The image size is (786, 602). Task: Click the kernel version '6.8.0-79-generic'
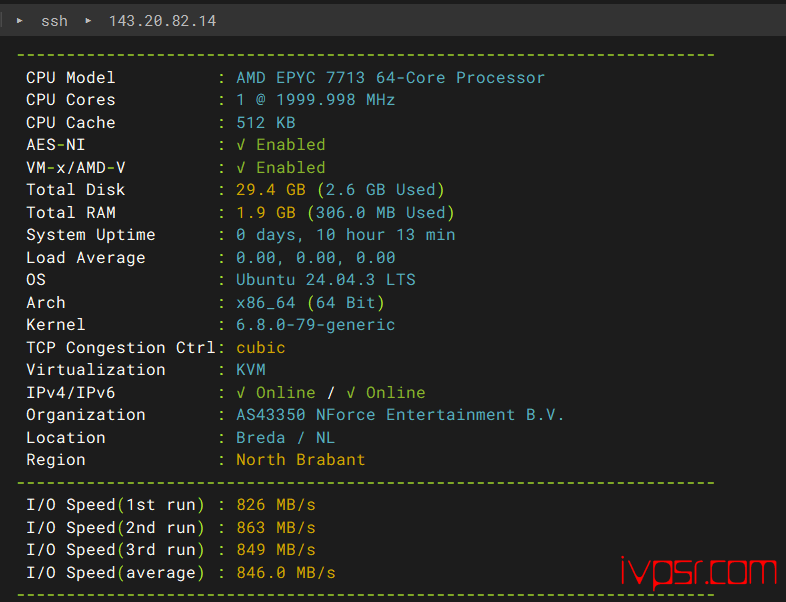coord(316,325)
